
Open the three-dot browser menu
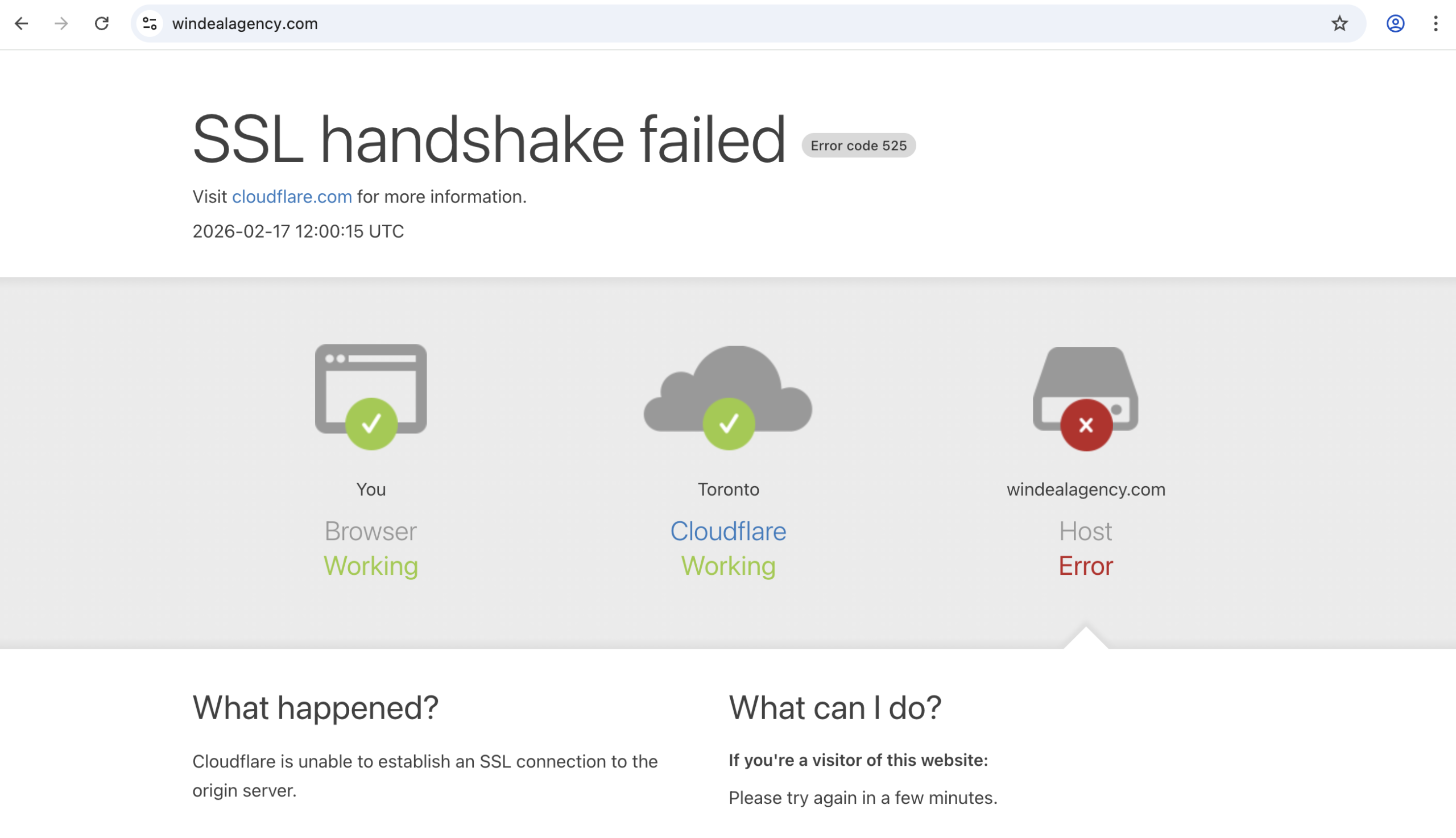(1436, 24)
